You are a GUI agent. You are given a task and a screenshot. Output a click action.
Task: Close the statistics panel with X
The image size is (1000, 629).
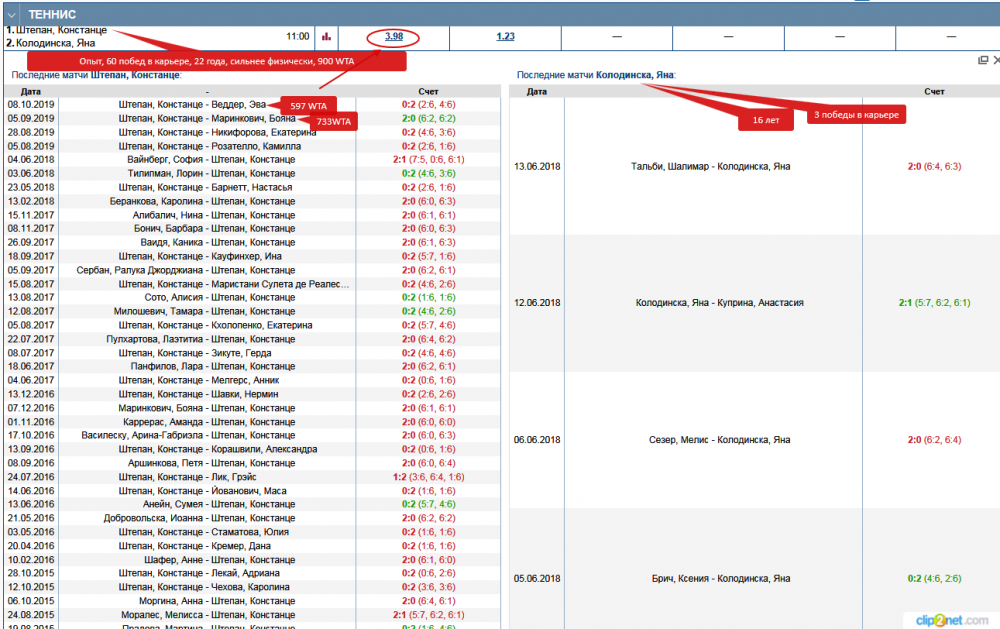(996, 60)
